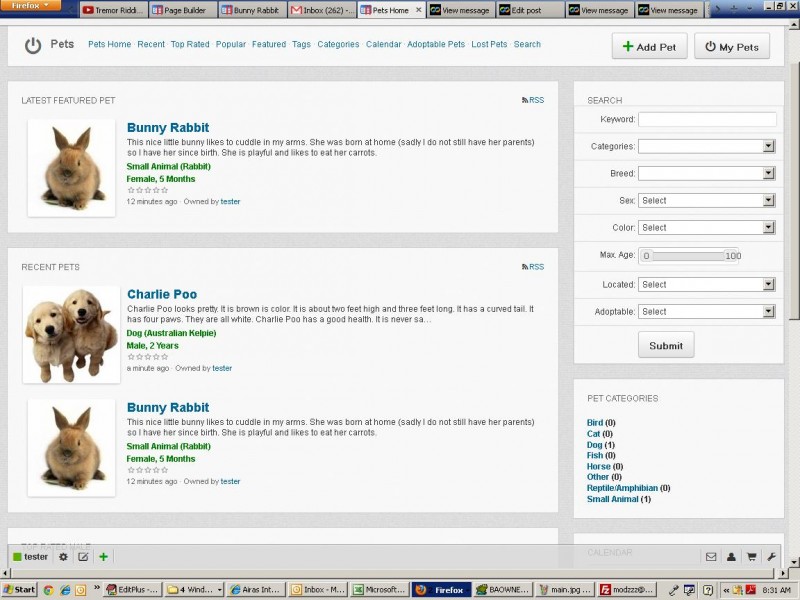Viewport: 800px width, 600px height.
Task: Click the edit pencil icon beside gear
Action: (83, 557)
